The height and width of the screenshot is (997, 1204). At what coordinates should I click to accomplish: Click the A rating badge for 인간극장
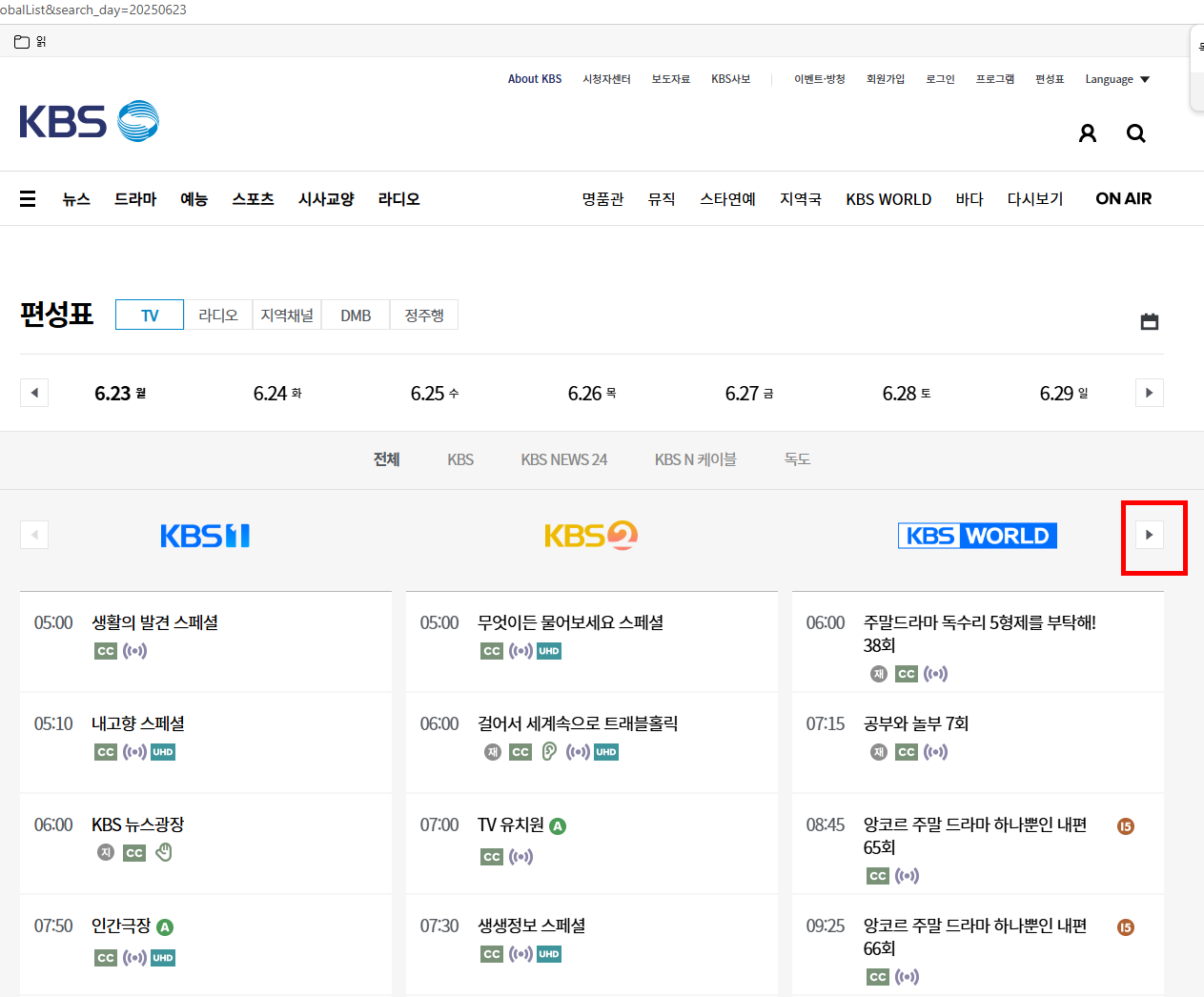point(165,927)
